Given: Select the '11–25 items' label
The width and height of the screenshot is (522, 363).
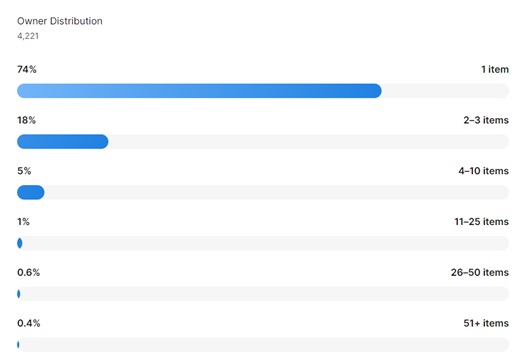Looking at the screenshot, I should (482, 222).
